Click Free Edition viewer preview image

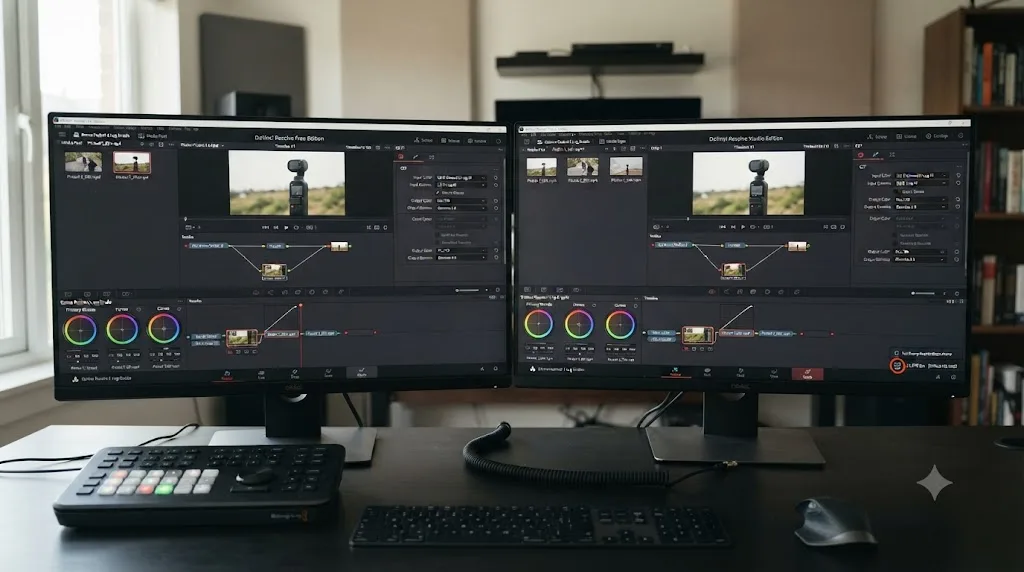[x=287, y=183]
